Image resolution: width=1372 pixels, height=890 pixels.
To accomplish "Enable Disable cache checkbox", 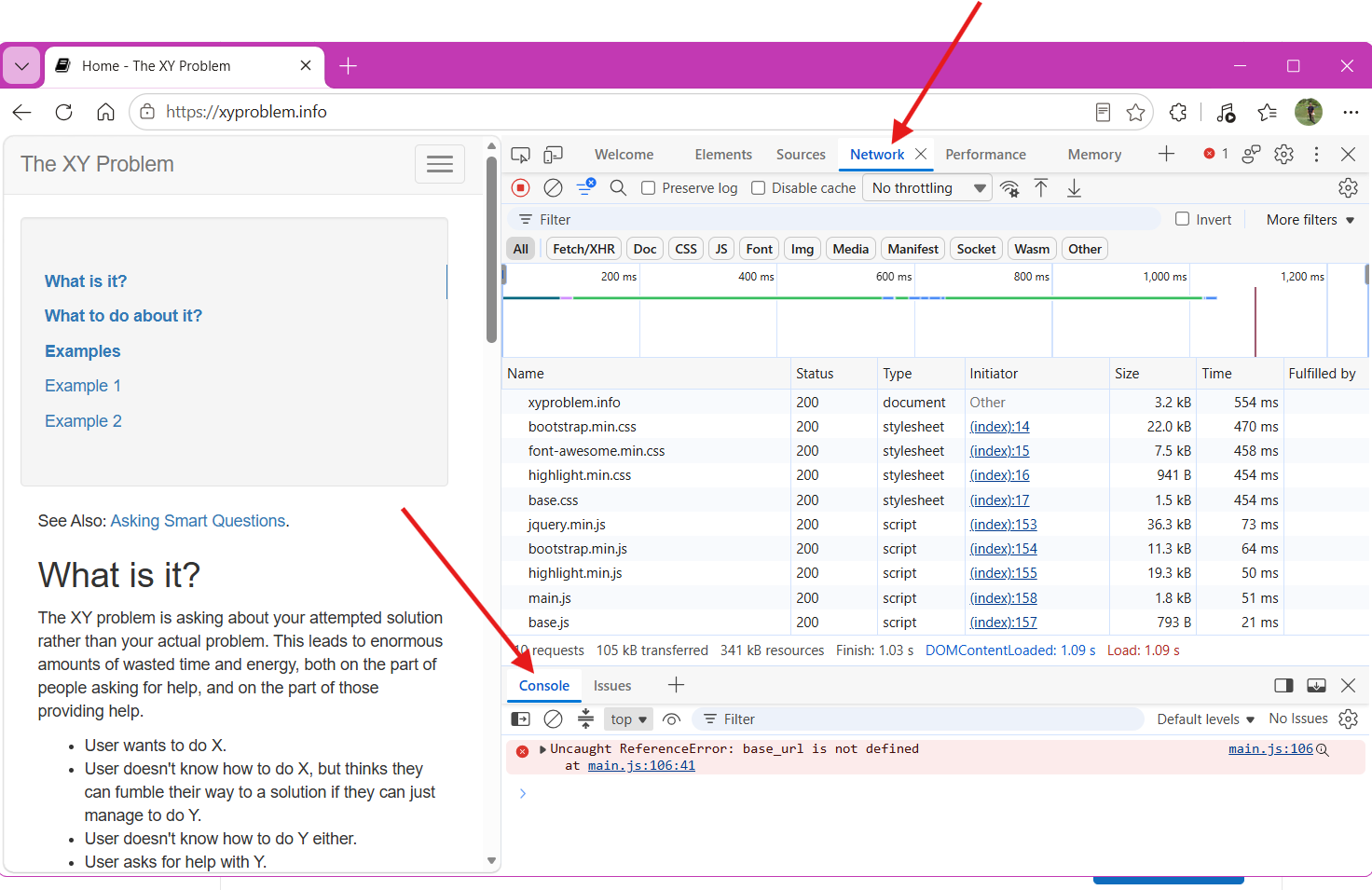I will (759, 188).
